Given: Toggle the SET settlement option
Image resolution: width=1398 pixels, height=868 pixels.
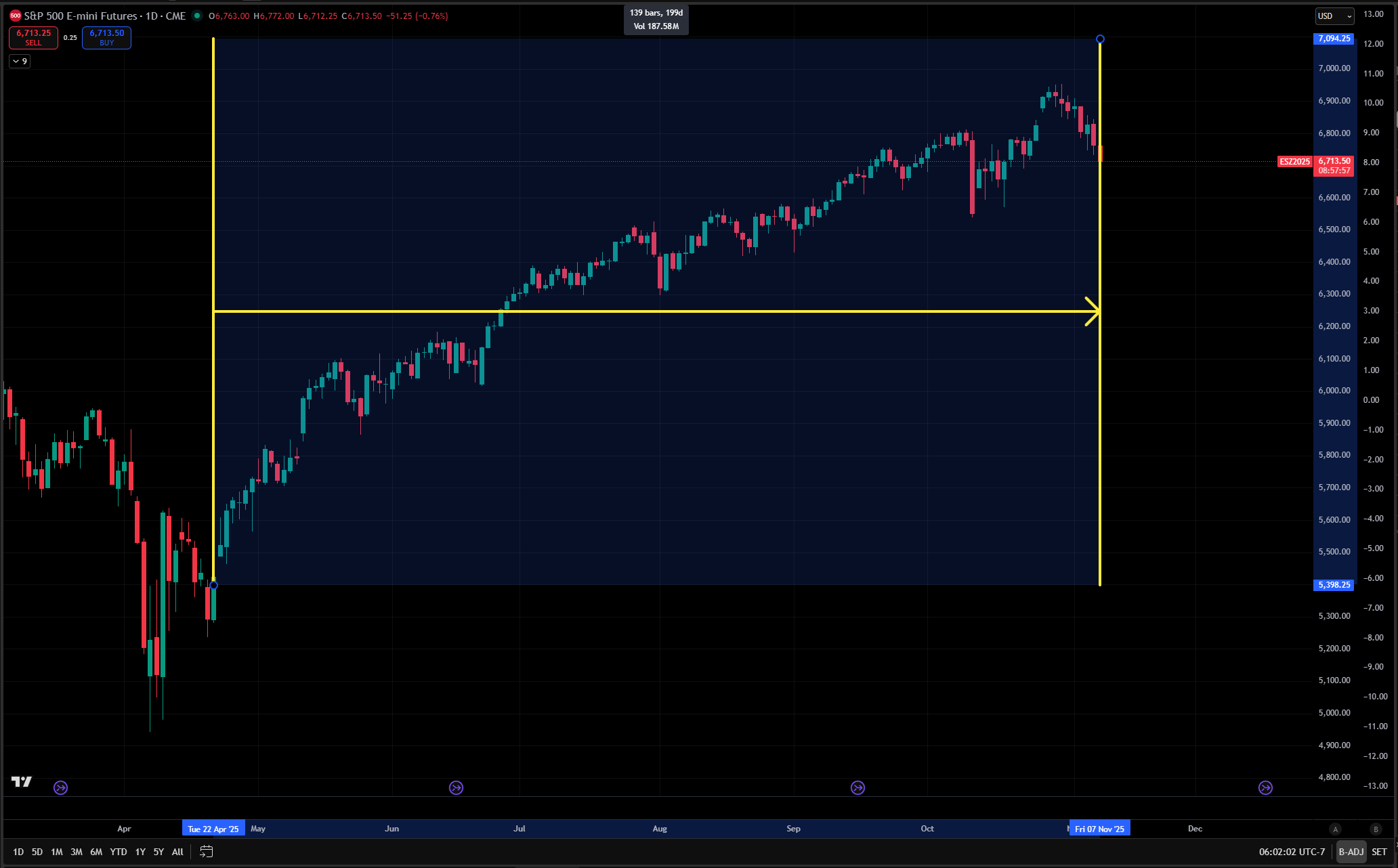Looking at the screenshot, I should tap(1379, 852).
